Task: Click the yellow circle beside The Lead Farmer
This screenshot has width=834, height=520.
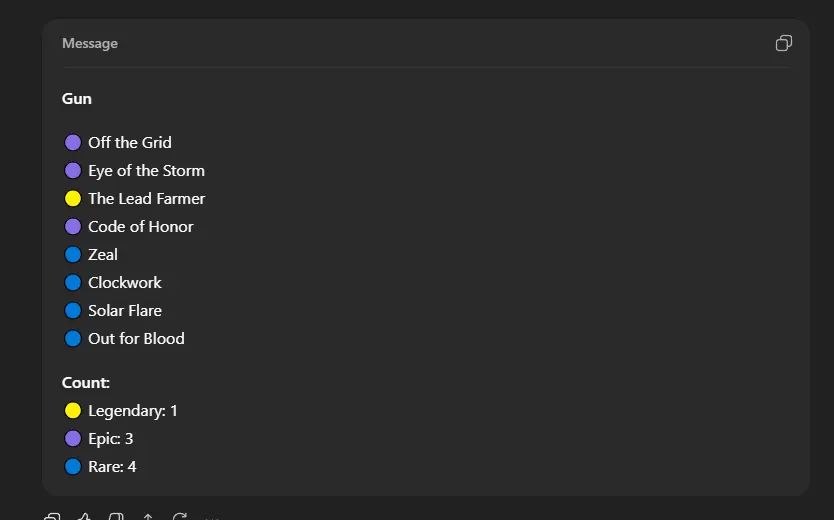Action: pos(73,199)
